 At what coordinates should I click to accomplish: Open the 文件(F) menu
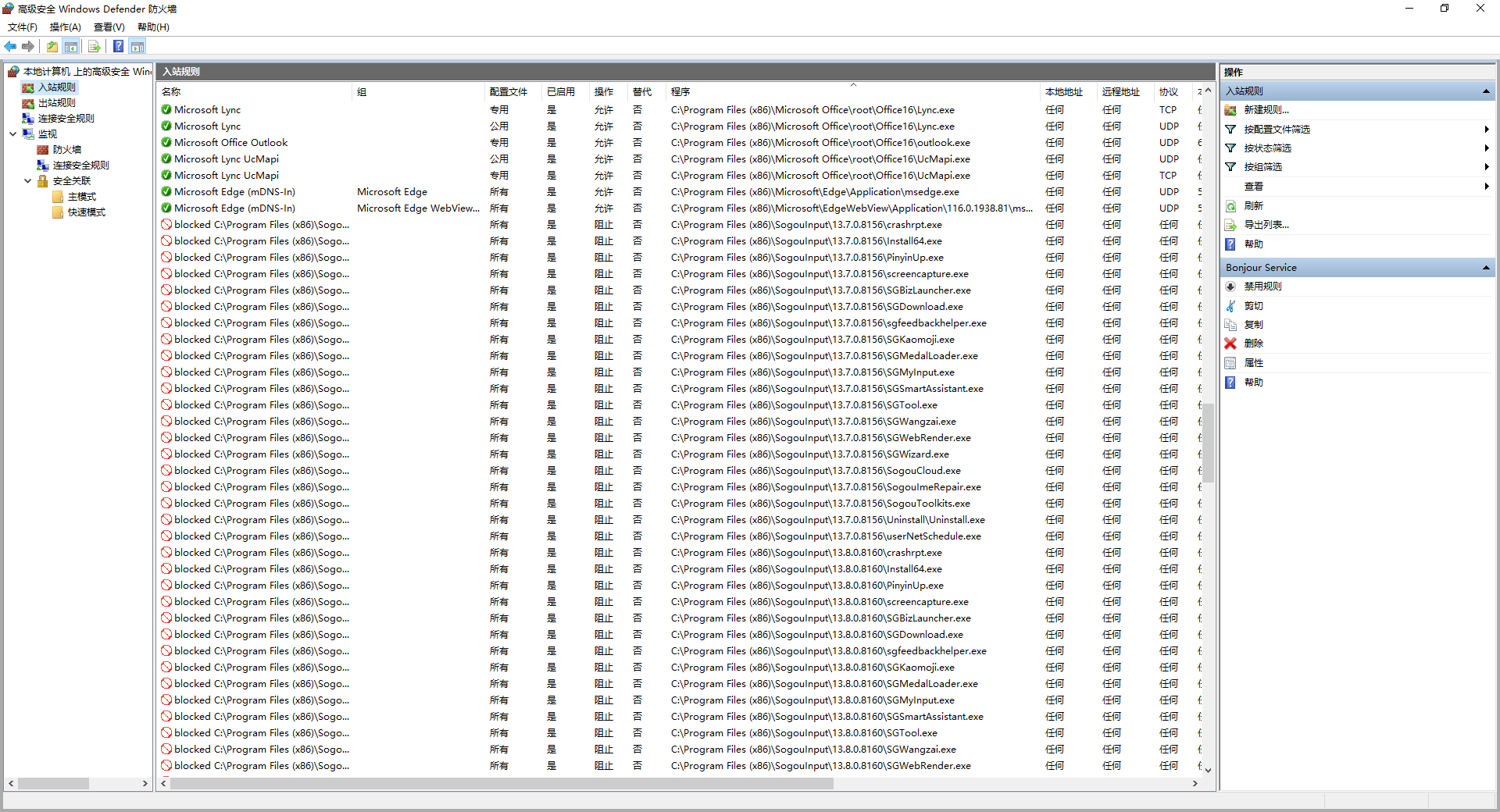pyautogui.click(x=23, y=27)
